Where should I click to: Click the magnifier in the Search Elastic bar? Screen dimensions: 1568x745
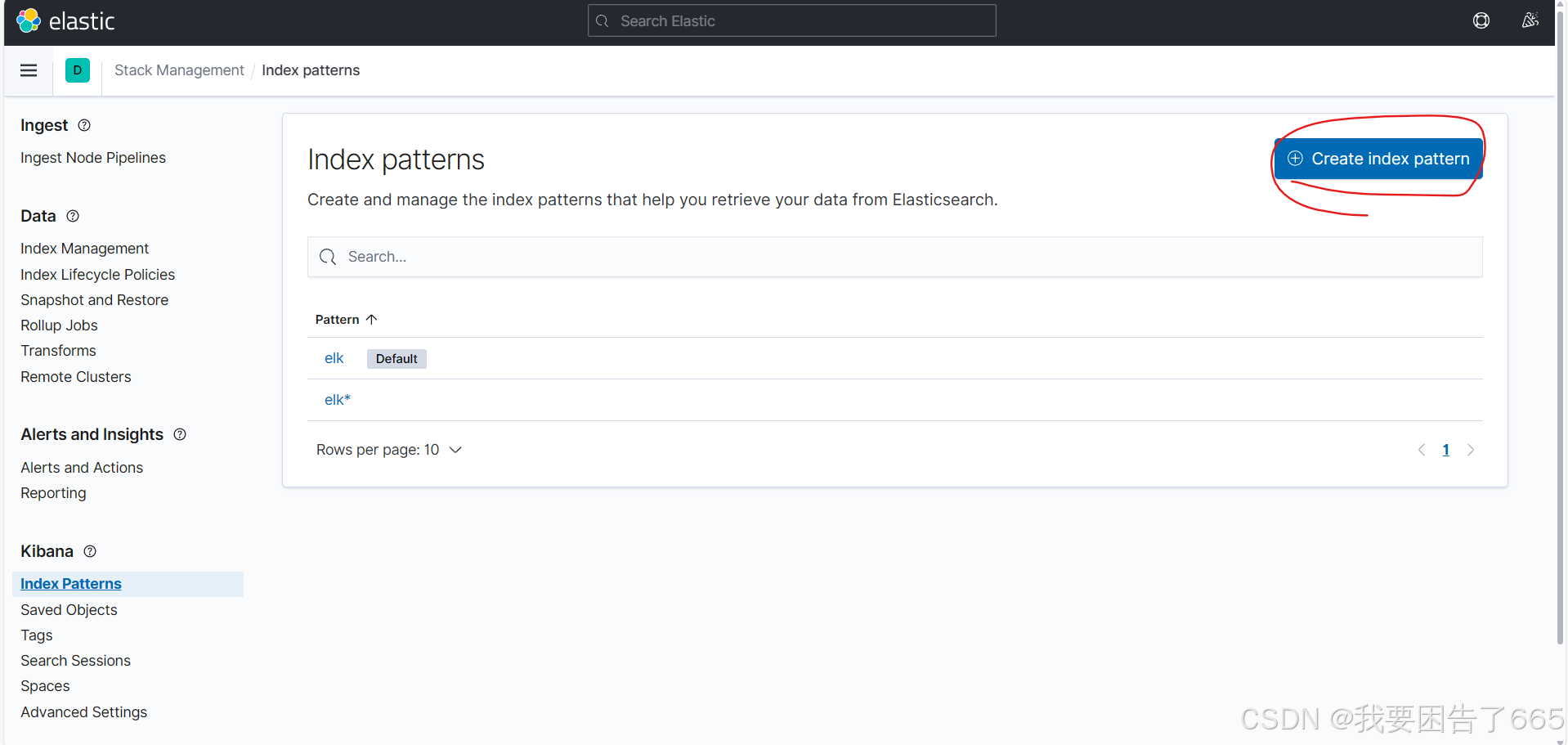click(602, 20)
